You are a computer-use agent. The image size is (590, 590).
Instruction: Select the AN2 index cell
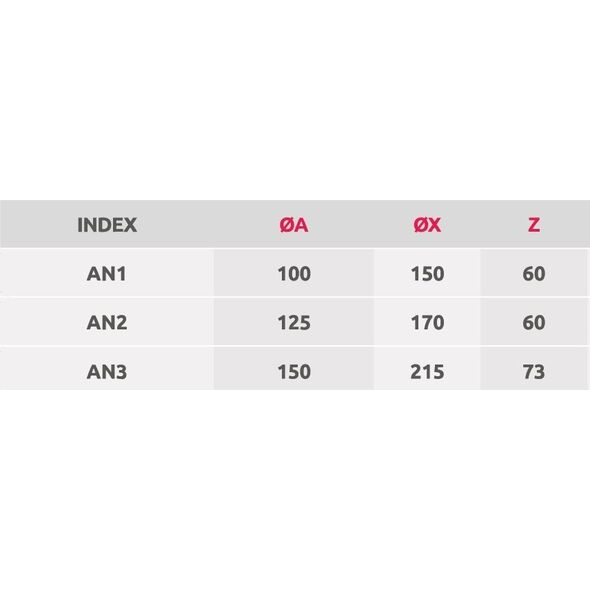(x=107, y=322)
